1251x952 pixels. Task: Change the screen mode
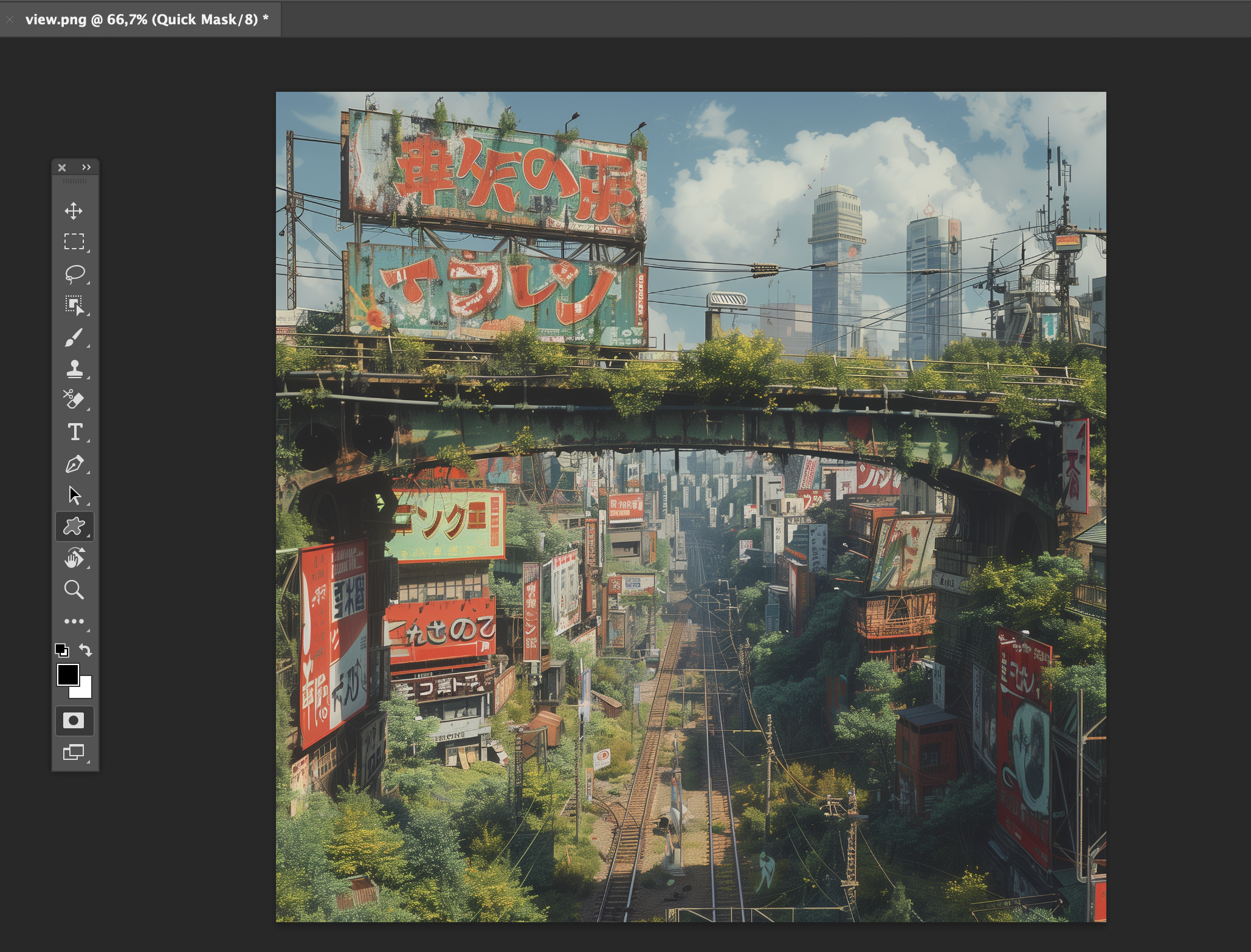pyautogui.click(x=74, y=753)
